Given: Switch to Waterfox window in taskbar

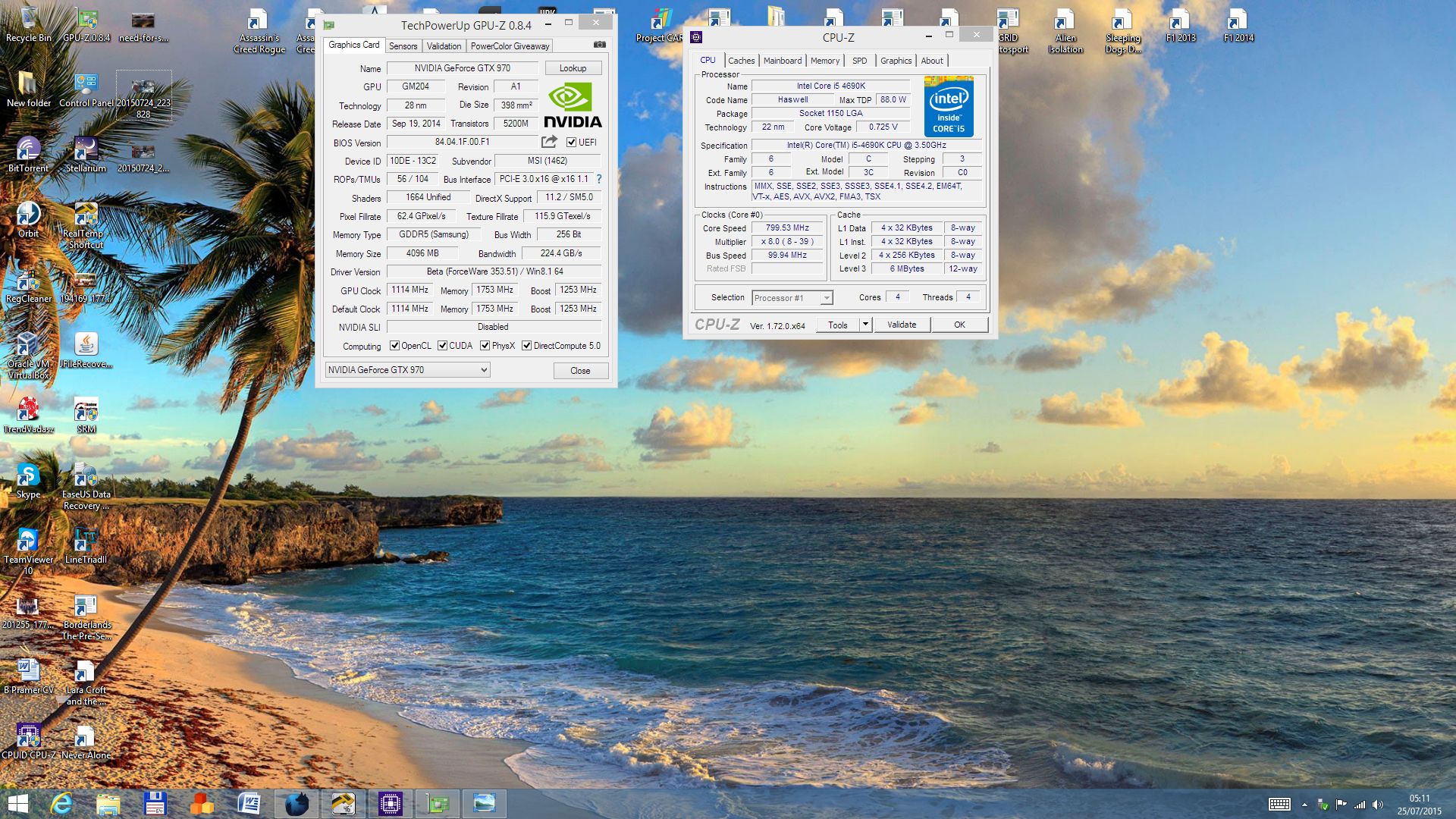Looking at the screenshot, I should point(297,804).
